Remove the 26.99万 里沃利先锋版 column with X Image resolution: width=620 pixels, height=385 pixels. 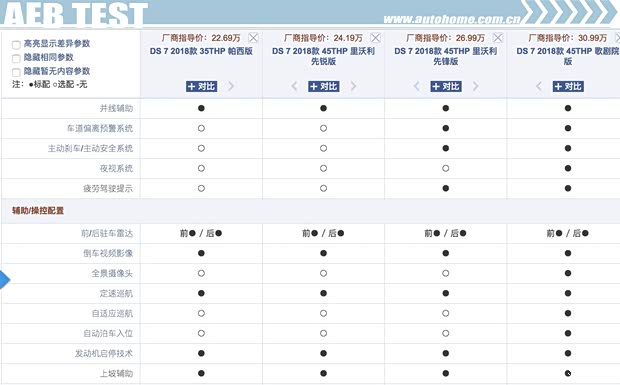497,38
